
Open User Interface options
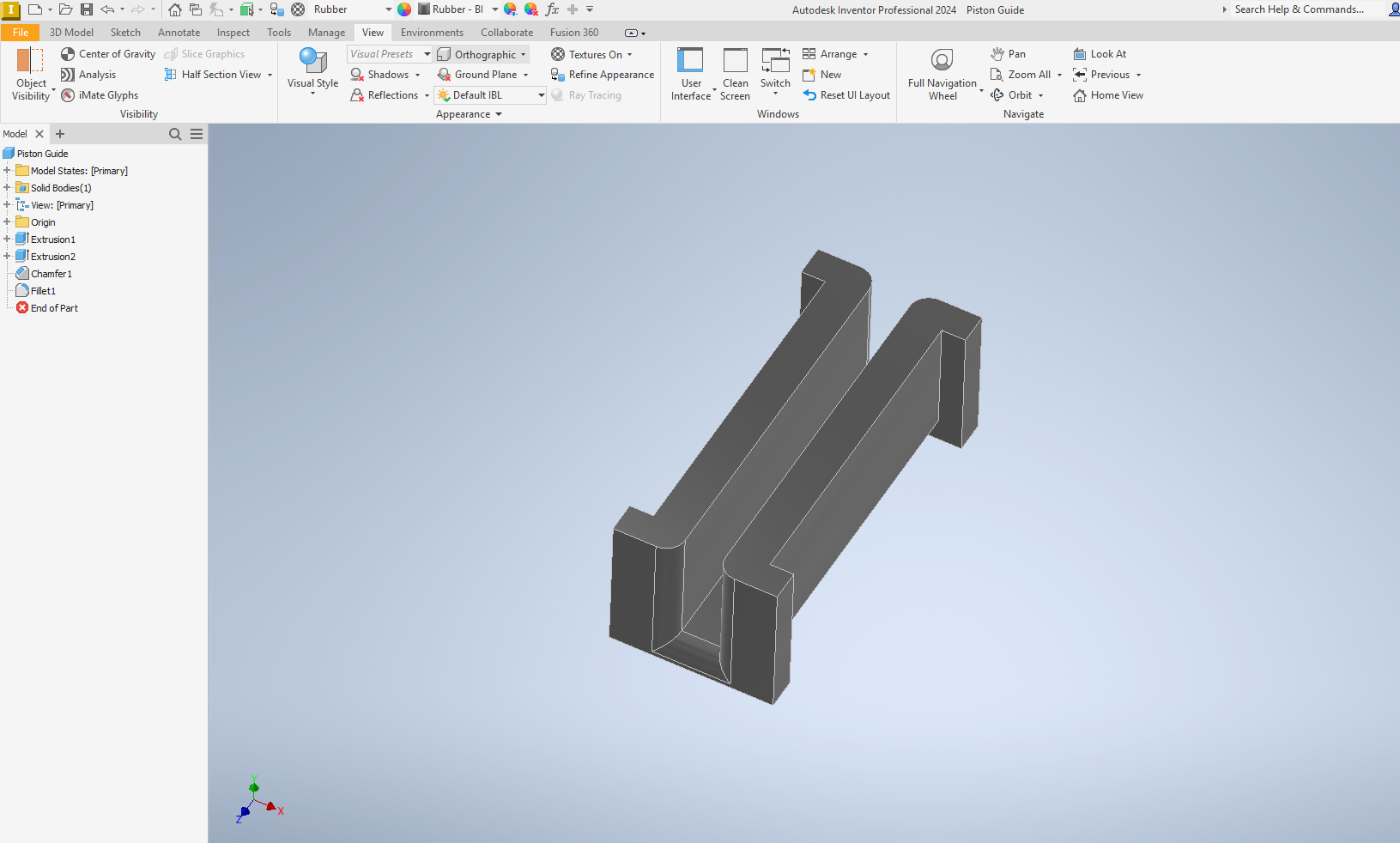tap(692, 75)
